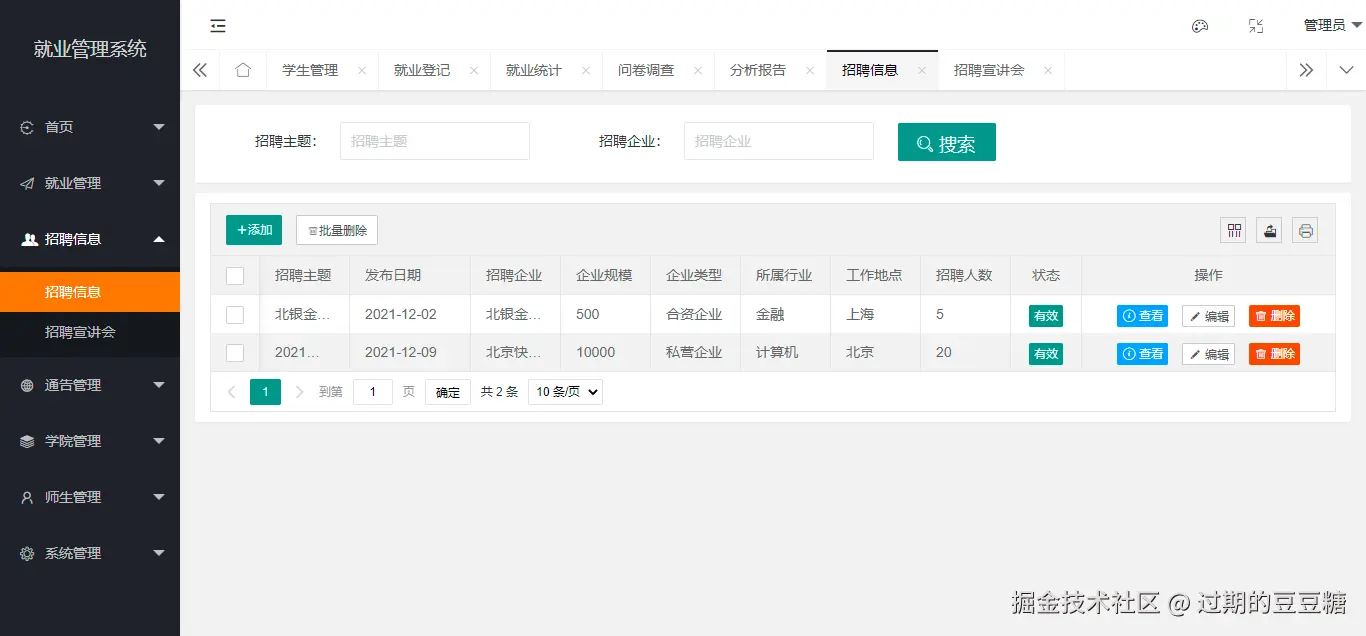Click the sidebar collapse hamburger icon
Image resolution: width=1366 pixels, height=636 pixels.
click(x=218, y=26)
